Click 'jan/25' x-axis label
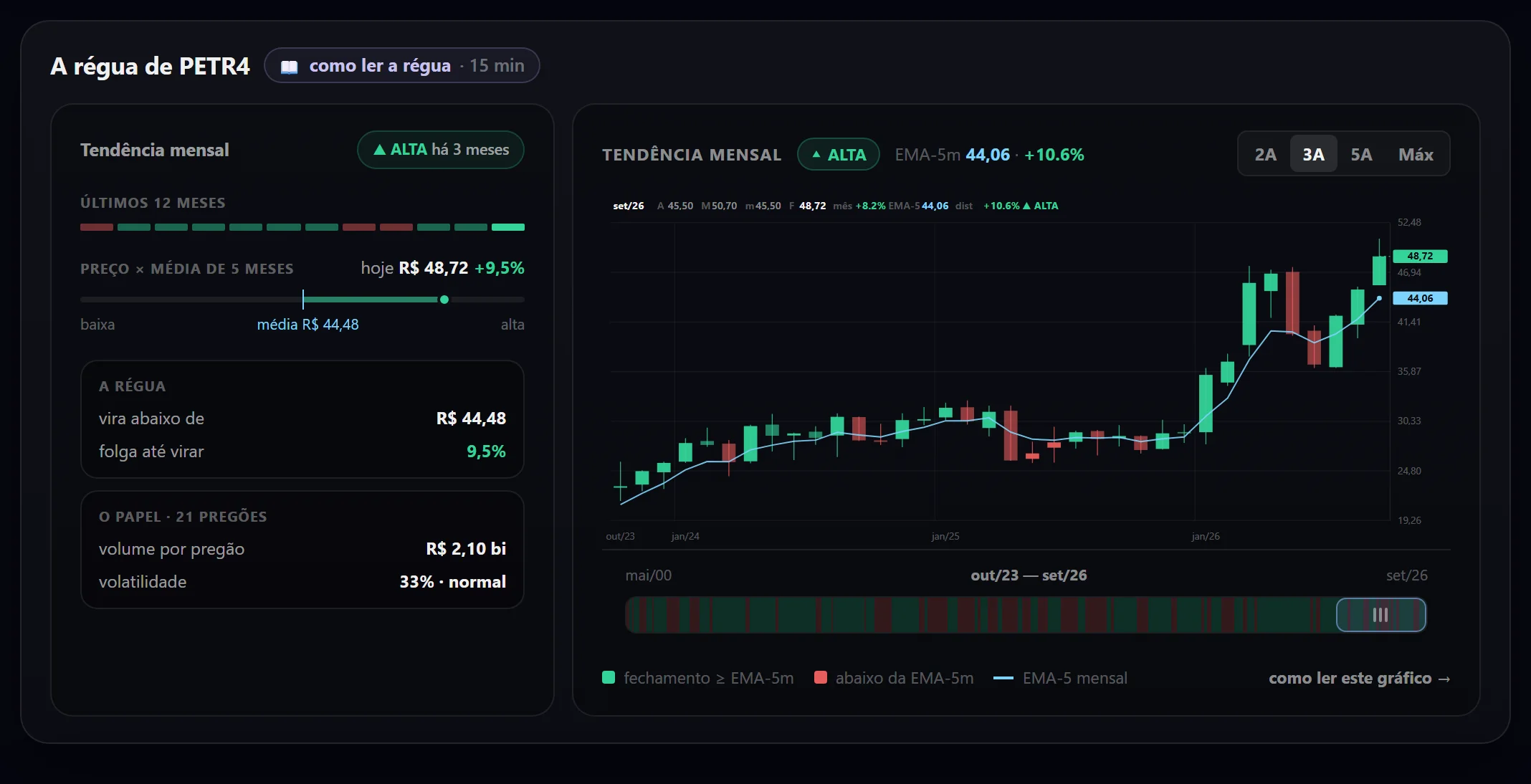The height and width of the screenshot is (784, 1531). click(x=945, y=536)
